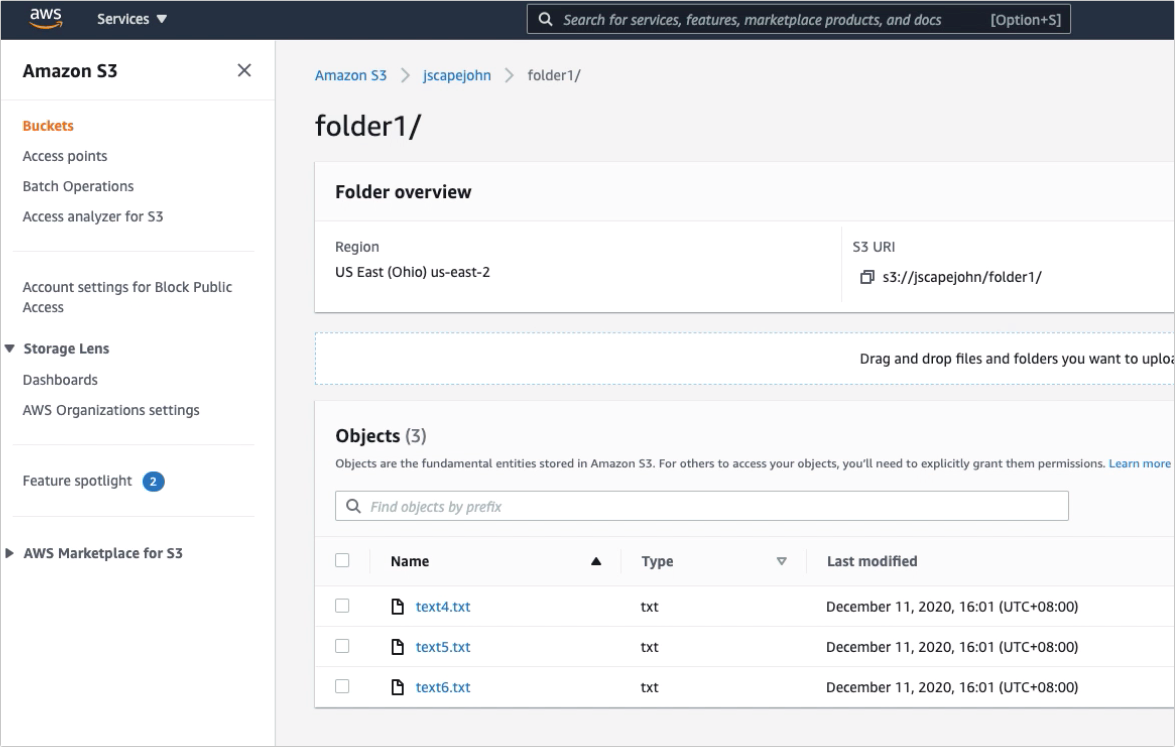The height and width of the screenshot is (747, 1175).
Task: Check the box for text4.txt
Action: 342,606
